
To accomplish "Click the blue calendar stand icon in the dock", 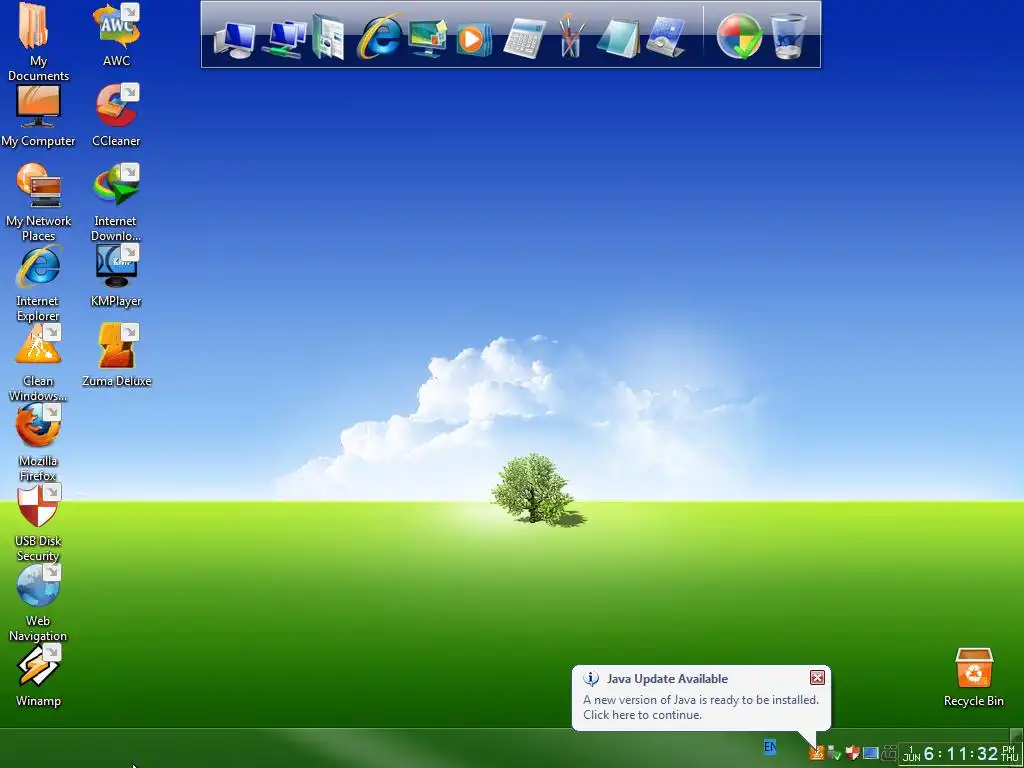I will (x=665, y=37).
